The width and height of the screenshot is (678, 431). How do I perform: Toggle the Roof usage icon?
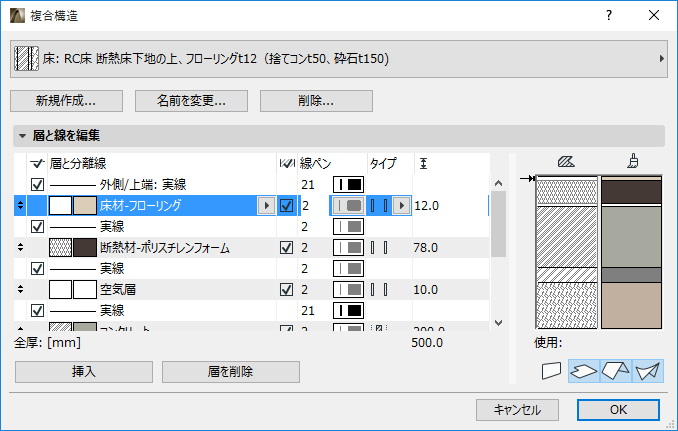coord(616,371)
